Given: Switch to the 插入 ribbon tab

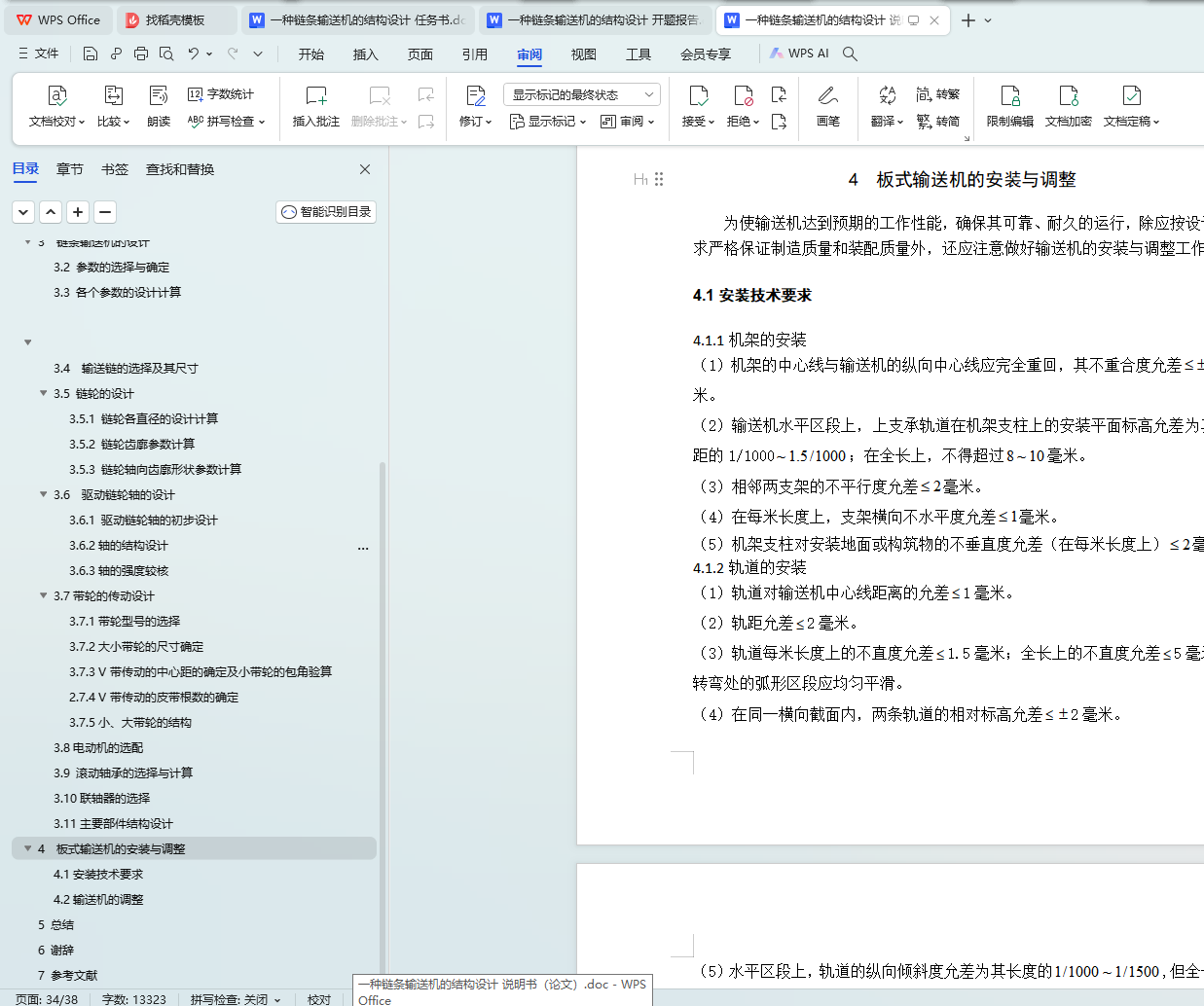Looking at the screenshot, I should (366, 54).
